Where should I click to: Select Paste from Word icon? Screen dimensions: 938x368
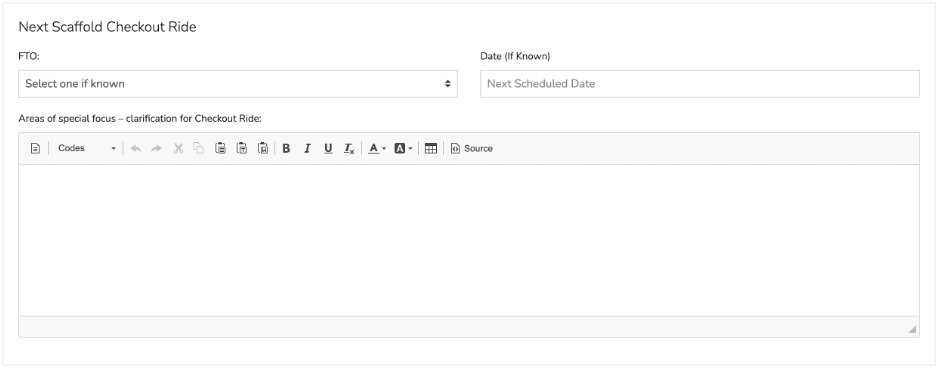[263, 148]
